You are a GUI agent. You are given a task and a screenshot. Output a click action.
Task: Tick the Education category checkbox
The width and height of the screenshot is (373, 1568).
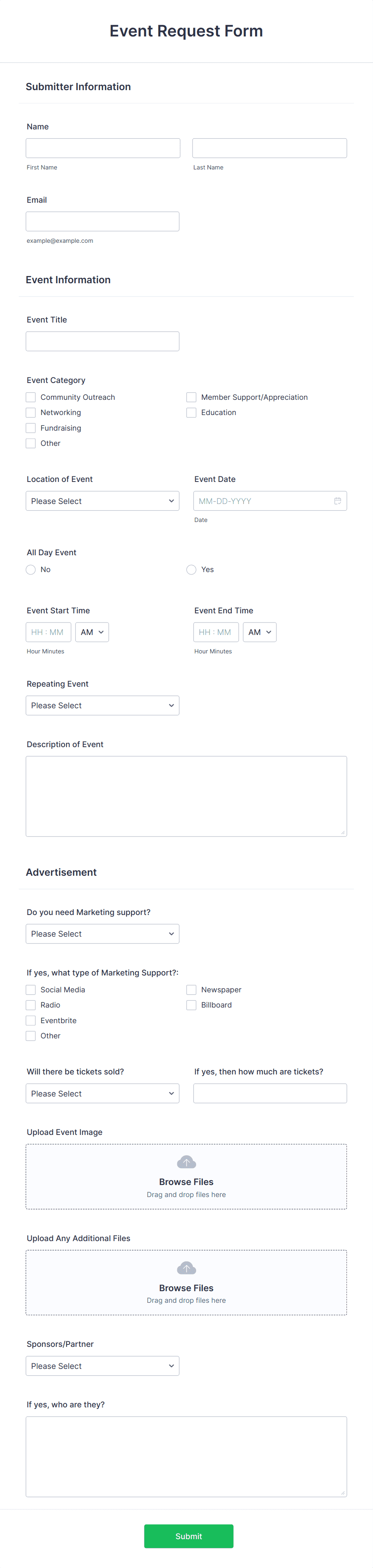click(191, 413)
